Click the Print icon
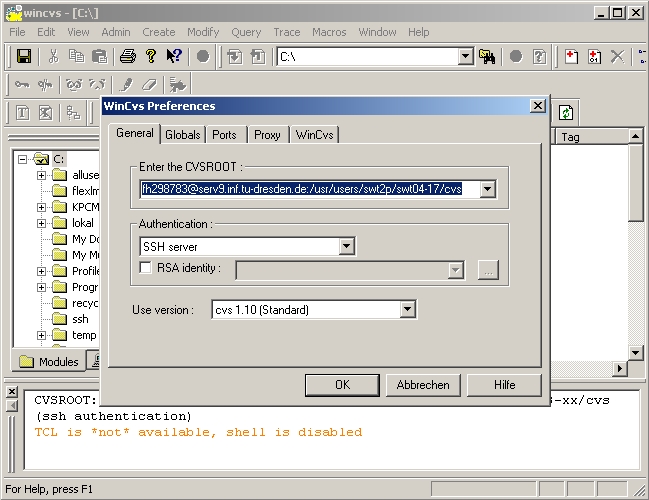The image size is (649, 500). pyautogui.click(x=127, y=56)
